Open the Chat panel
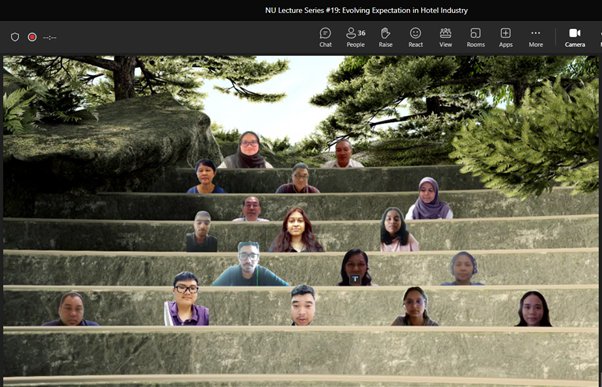 tap(325, 38)
